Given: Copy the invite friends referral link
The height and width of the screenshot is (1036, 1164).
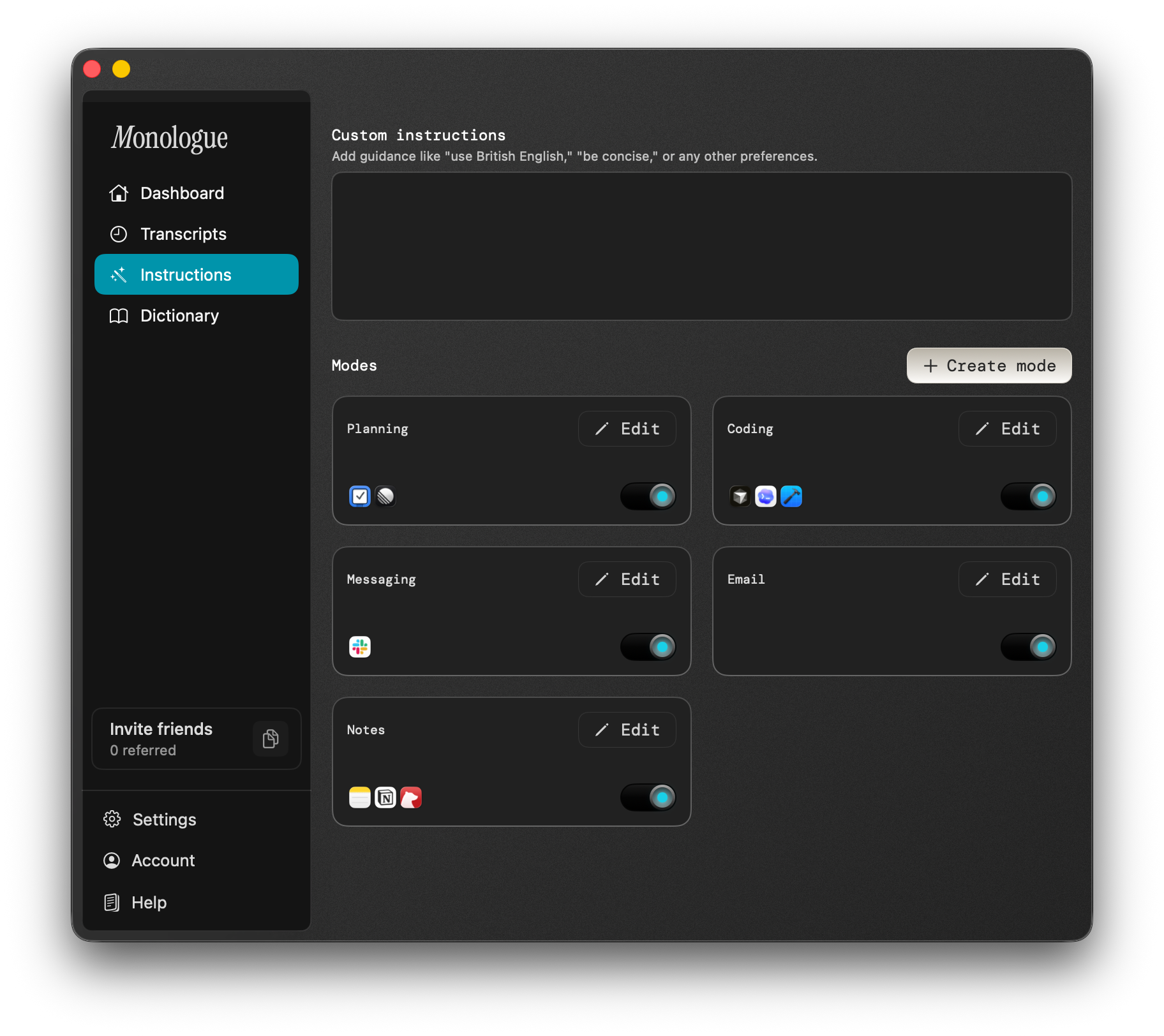Looking at the screenshot, I should coord(271,739).
